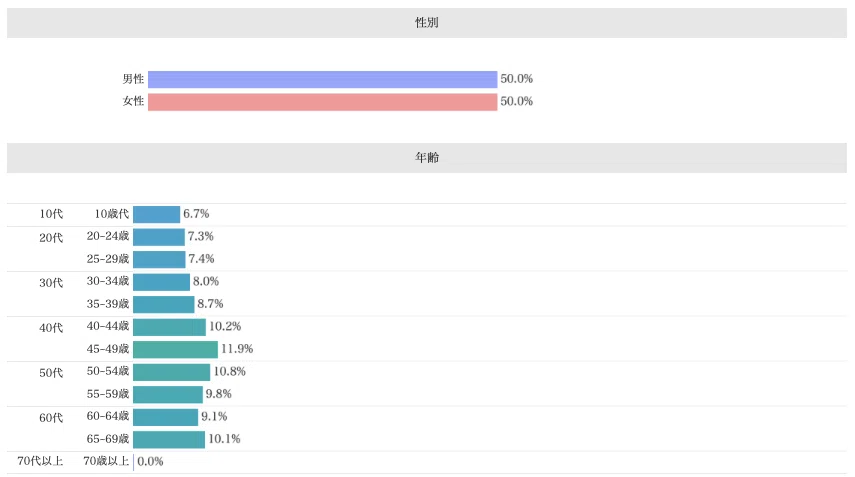The height and width of the screenshot is (477, 855).
Task: Click the 10歳代 6.7% bar
Action: 156,214
